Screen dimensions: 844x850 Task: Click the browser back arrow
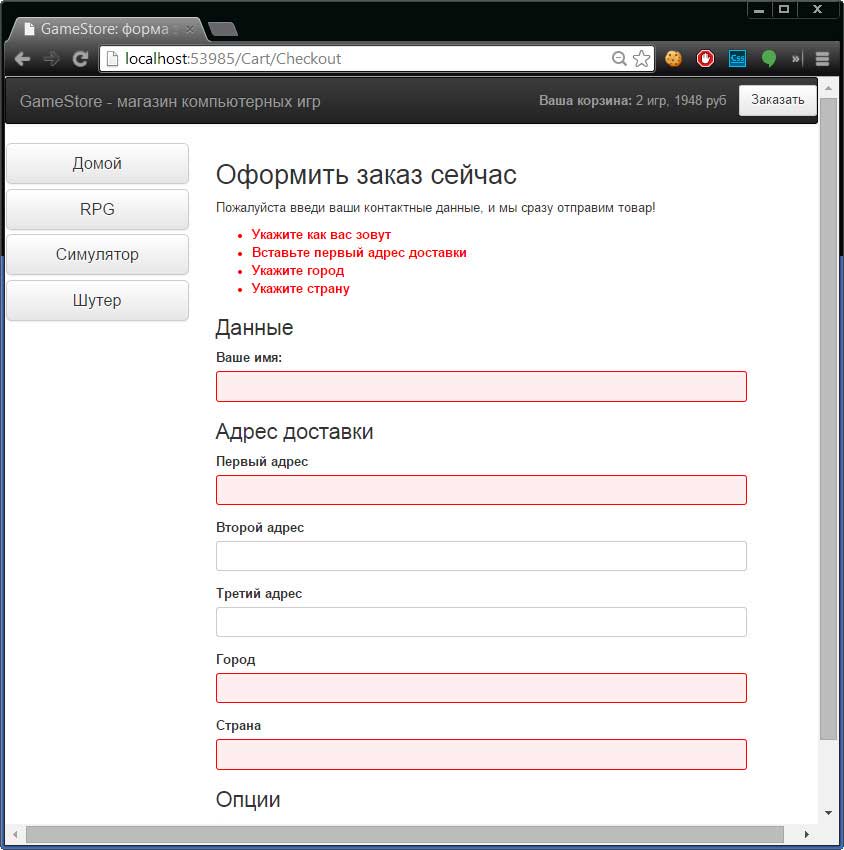22,59
